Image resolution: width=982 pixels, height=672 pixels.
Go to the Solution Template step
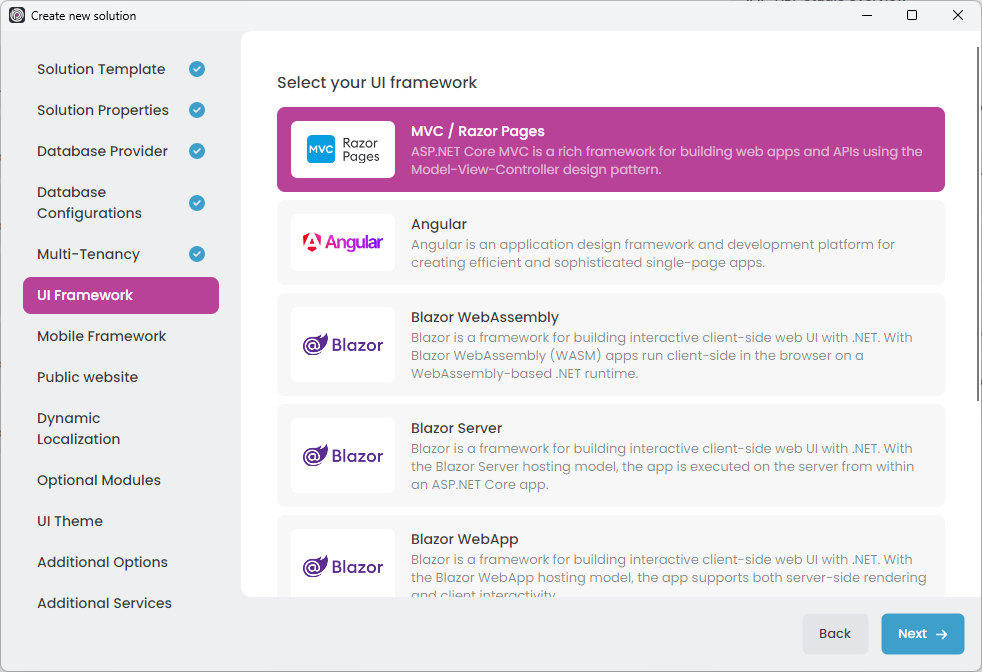click(121, 69)
